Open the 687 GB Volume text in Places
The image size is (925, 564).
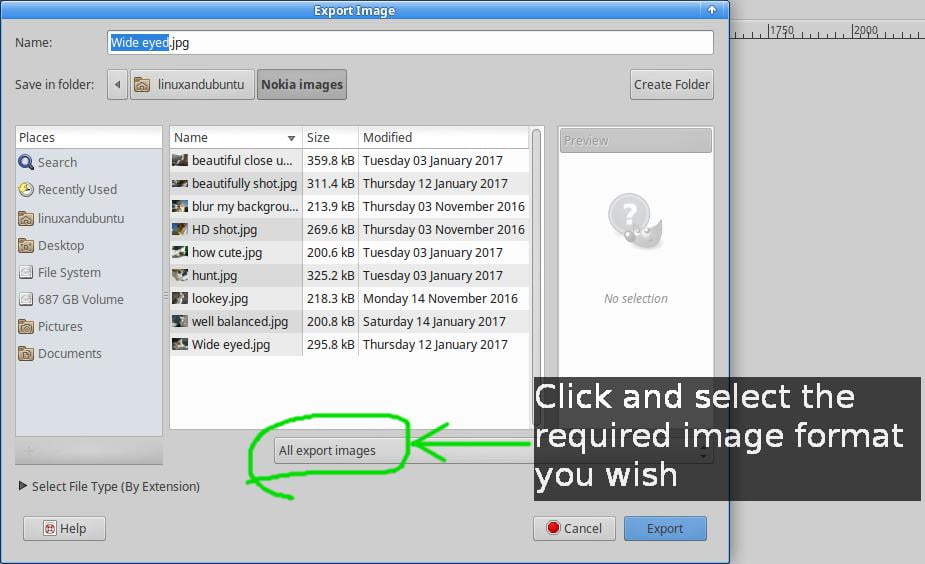tap(81, 300)
